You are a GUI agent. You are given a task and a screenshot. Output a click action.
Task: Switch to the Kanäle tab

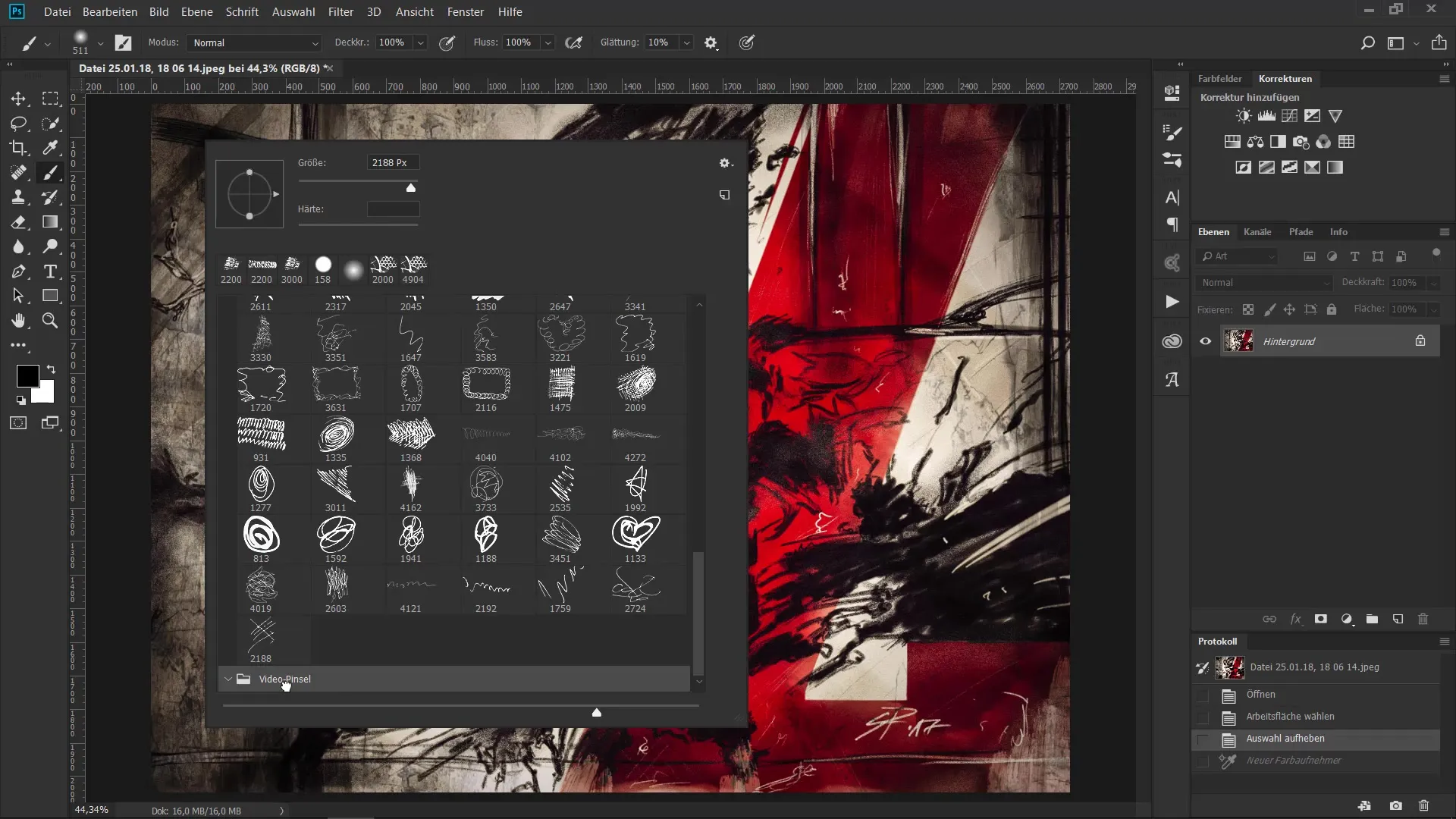point(1257,232)
